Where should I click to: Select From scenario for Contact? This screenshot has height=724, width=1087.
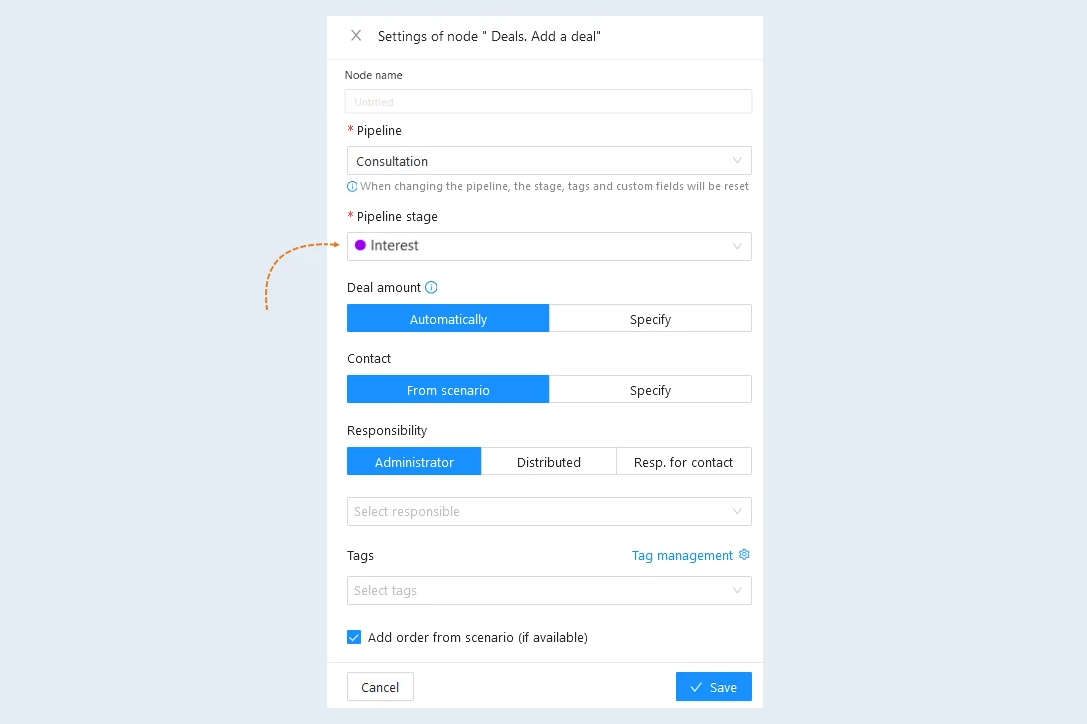[448, 390]
